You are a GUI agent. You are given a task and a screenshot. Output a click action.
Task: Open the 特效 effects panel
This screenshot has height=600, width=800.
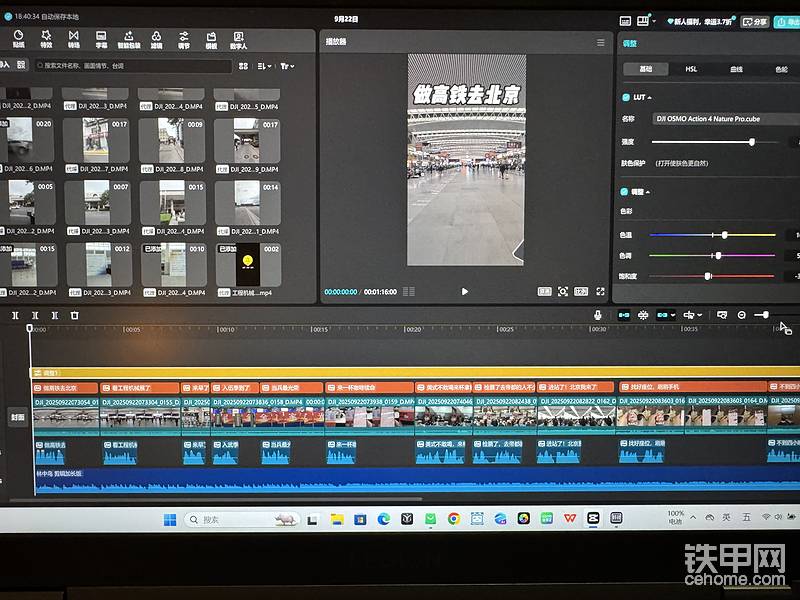[x=46, y=39]
